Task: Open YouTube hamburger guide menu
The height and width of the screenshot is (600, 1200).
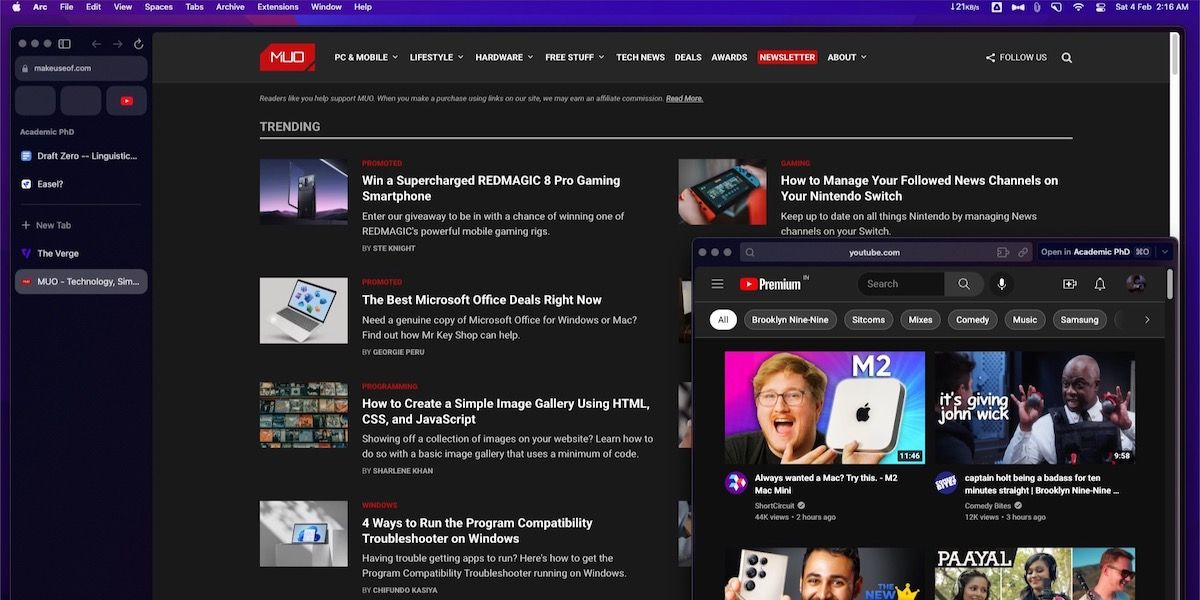Action: tap(717, 284)
